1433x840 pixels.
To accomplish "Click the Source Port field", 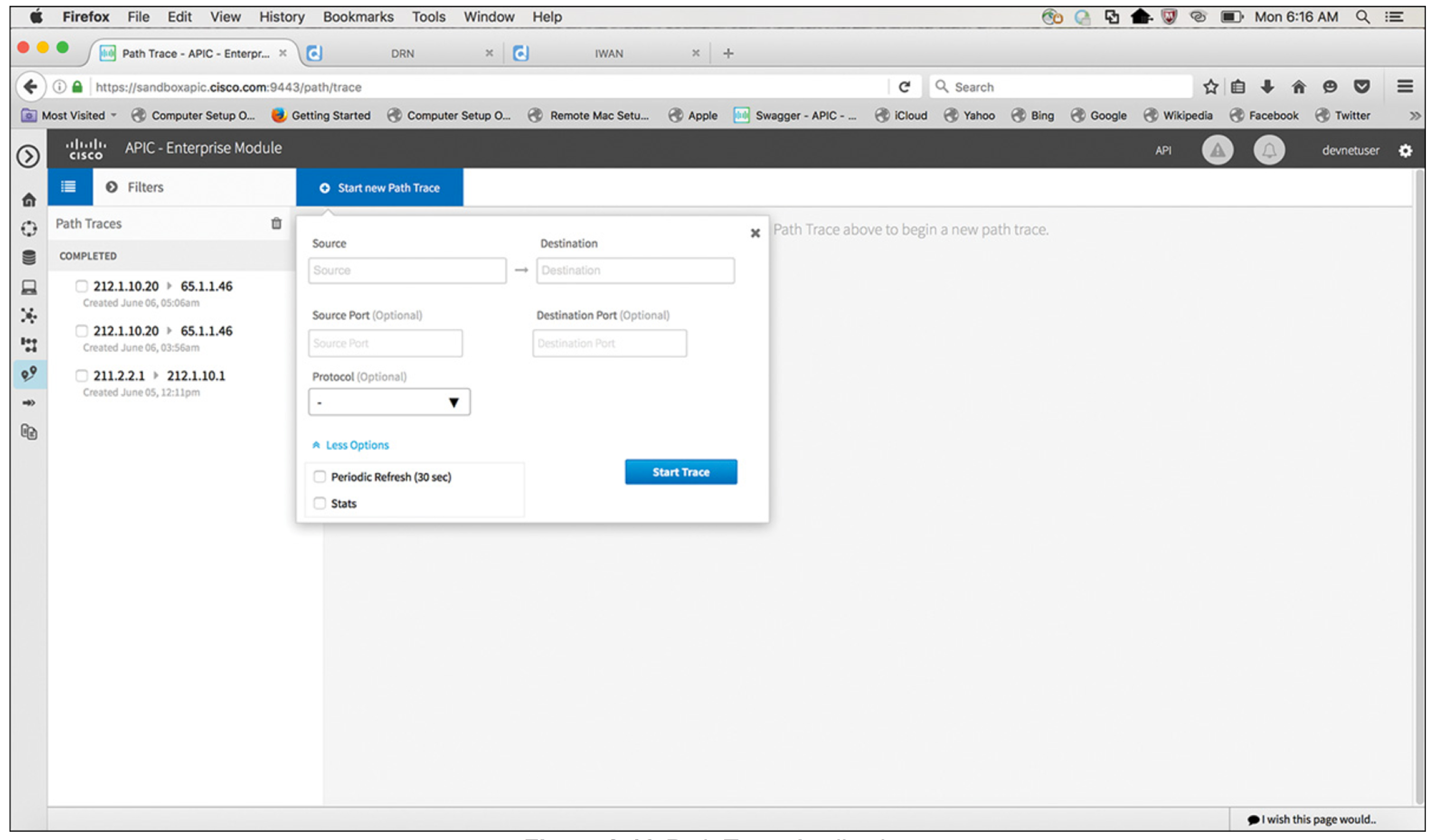I will tap(386, 343).
